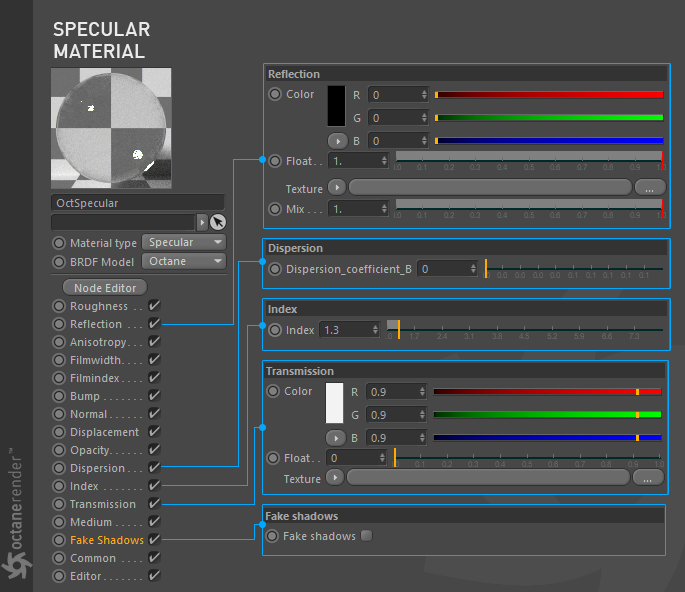Image resolution: width=685 pixels, height=592 pixels.
Task: Click the Fake shadows parameter animation dot
Action: pyautogui.click(x=272, y=536)
